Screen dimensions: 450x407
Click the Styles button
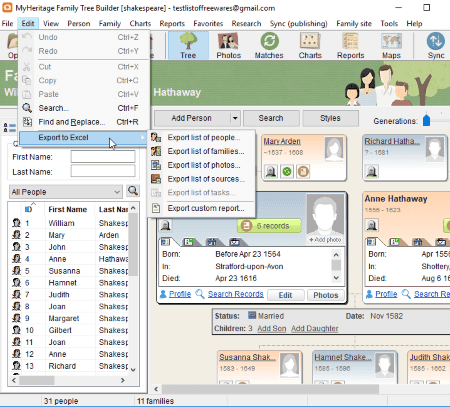(330, 118)
